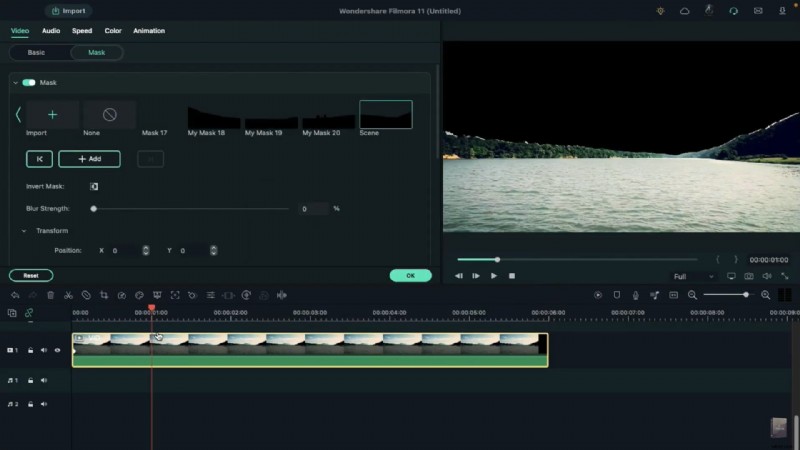Click the Import button in the title bar
This screenshot has height=450, width=800.
[x=69, y=11]
